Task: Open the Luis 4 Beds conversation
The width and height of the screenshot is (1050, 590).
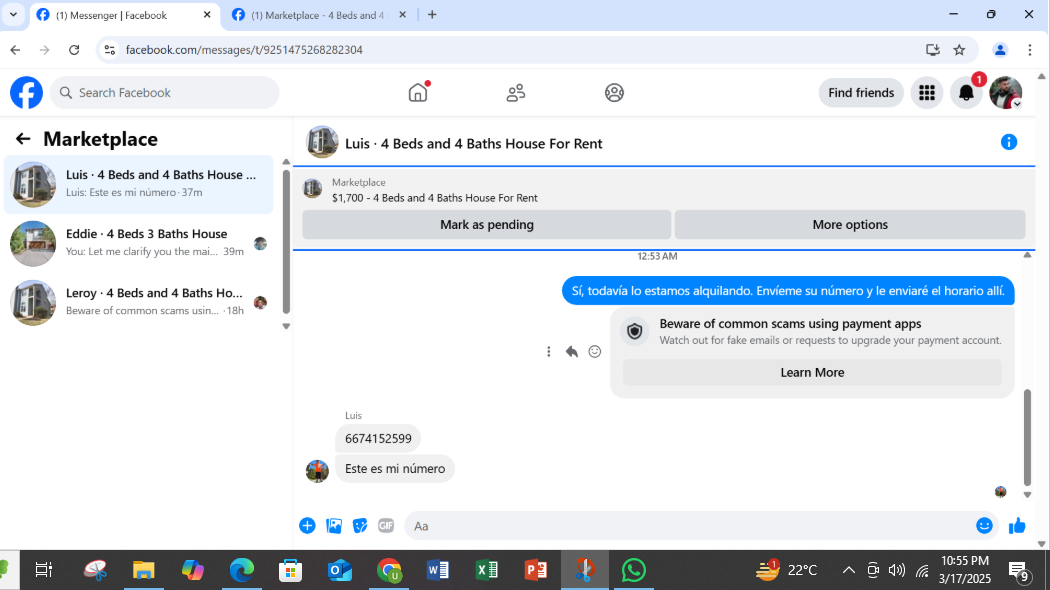Action: point(139,184)
